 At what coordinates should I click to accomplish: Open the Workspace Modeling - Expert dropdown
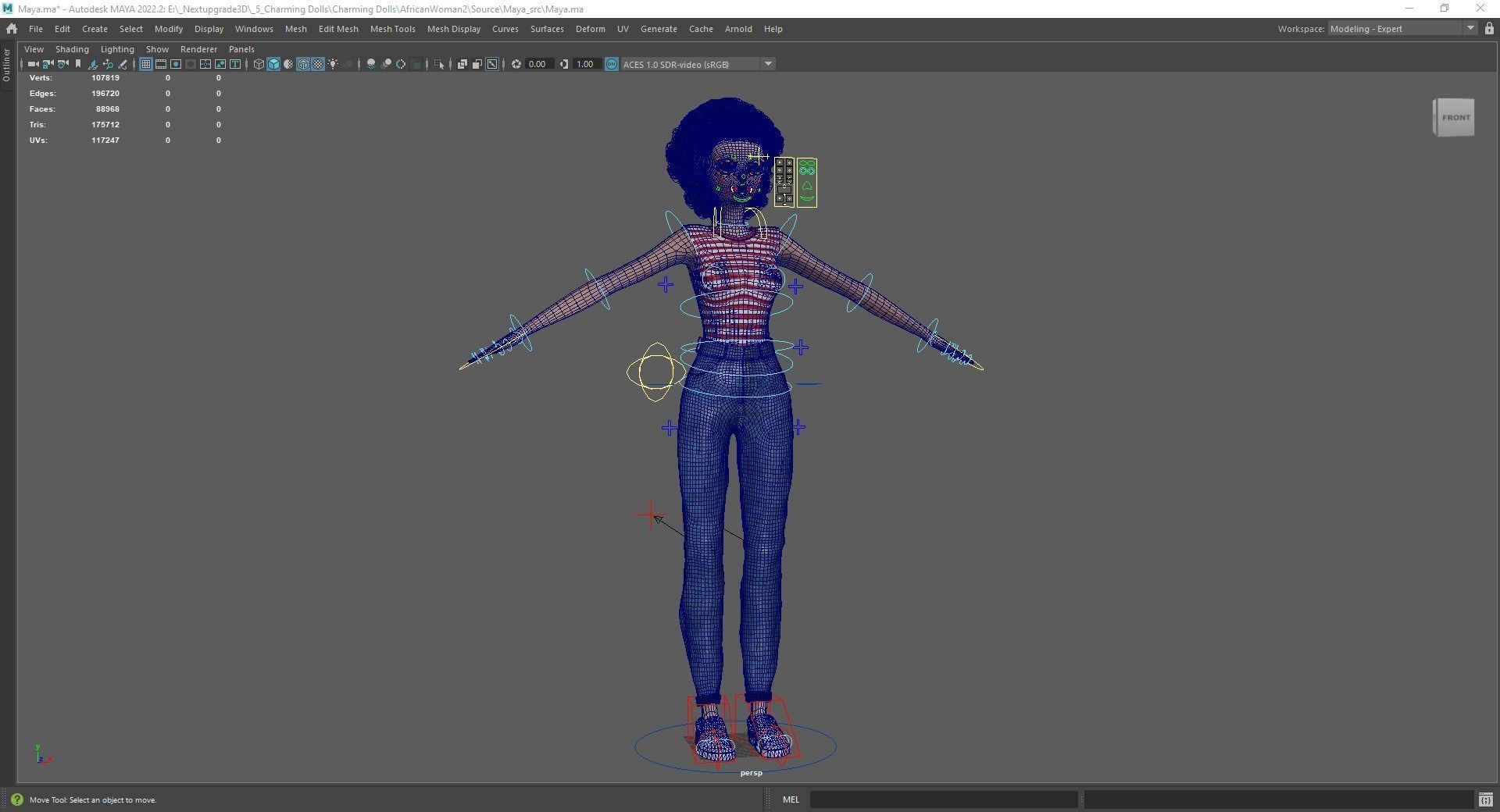pyautogui.click(x=1402, y=29)
